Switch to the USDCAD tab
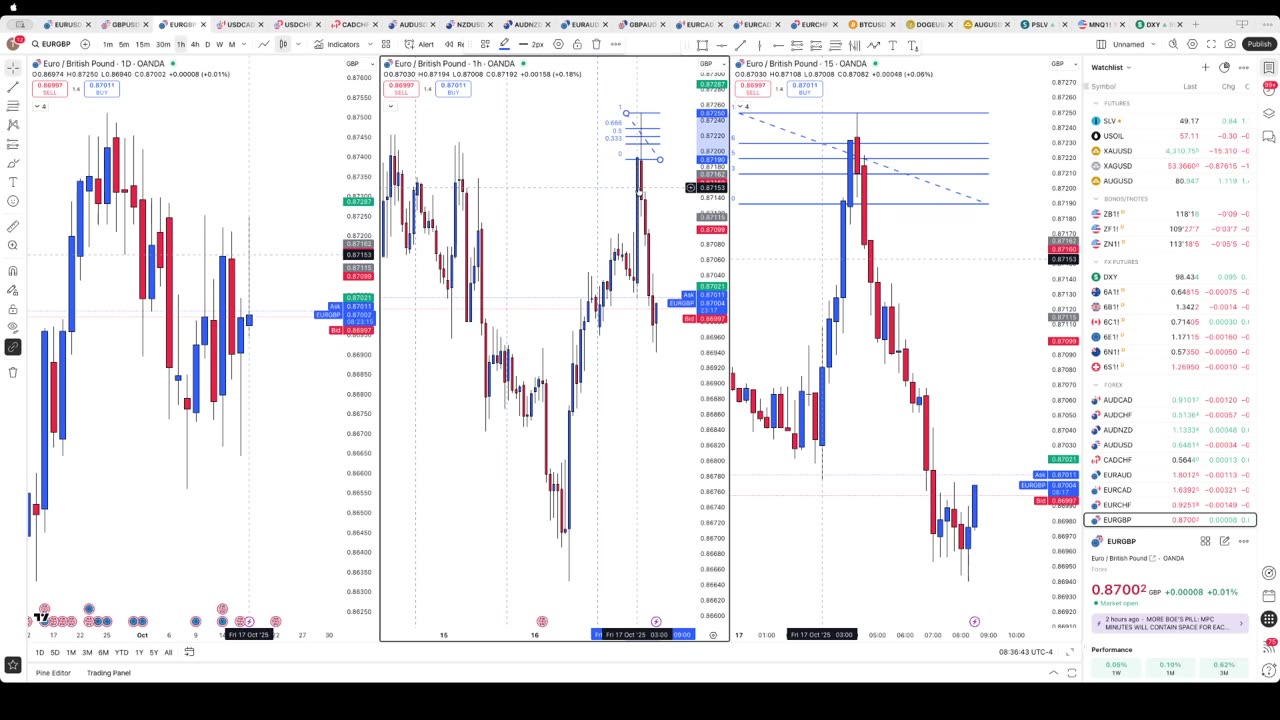The width and height of the screenshot is (1280, 720). (x=239, y=24)
